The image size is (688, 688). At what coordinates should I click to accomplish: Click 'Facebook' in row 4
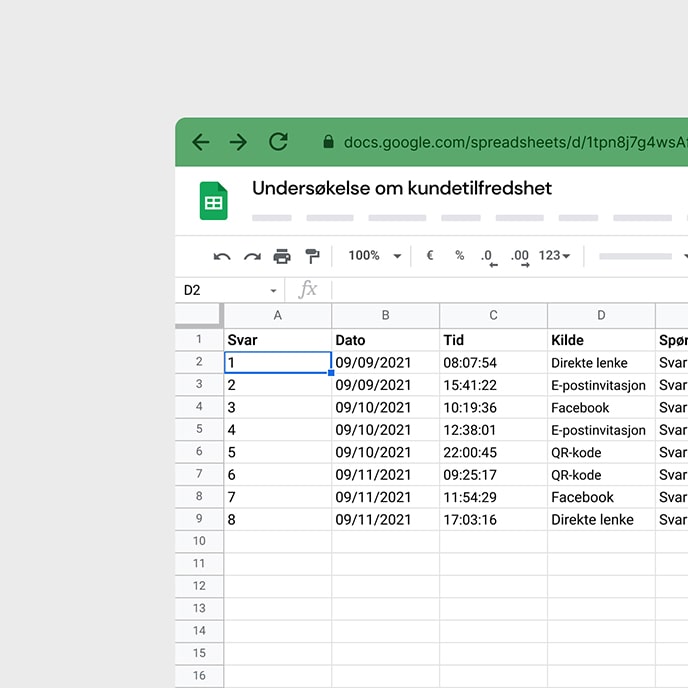(x=602, y=407)
